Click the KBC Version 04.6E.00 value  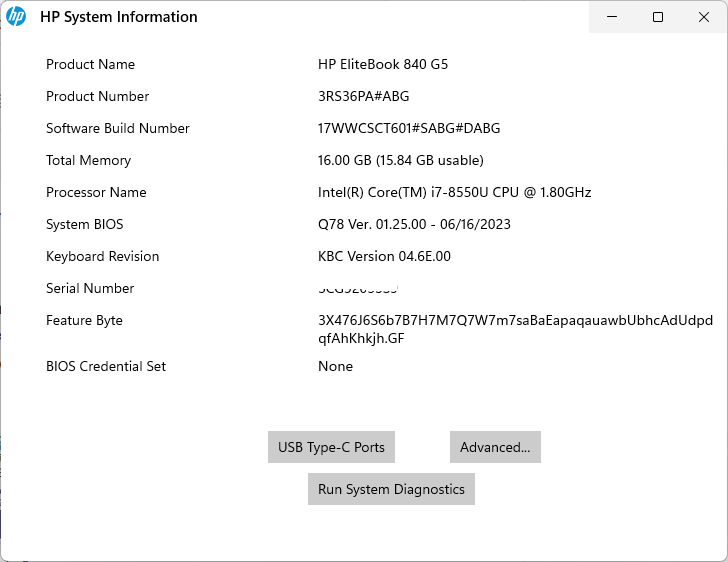click(x=384, y=256)
